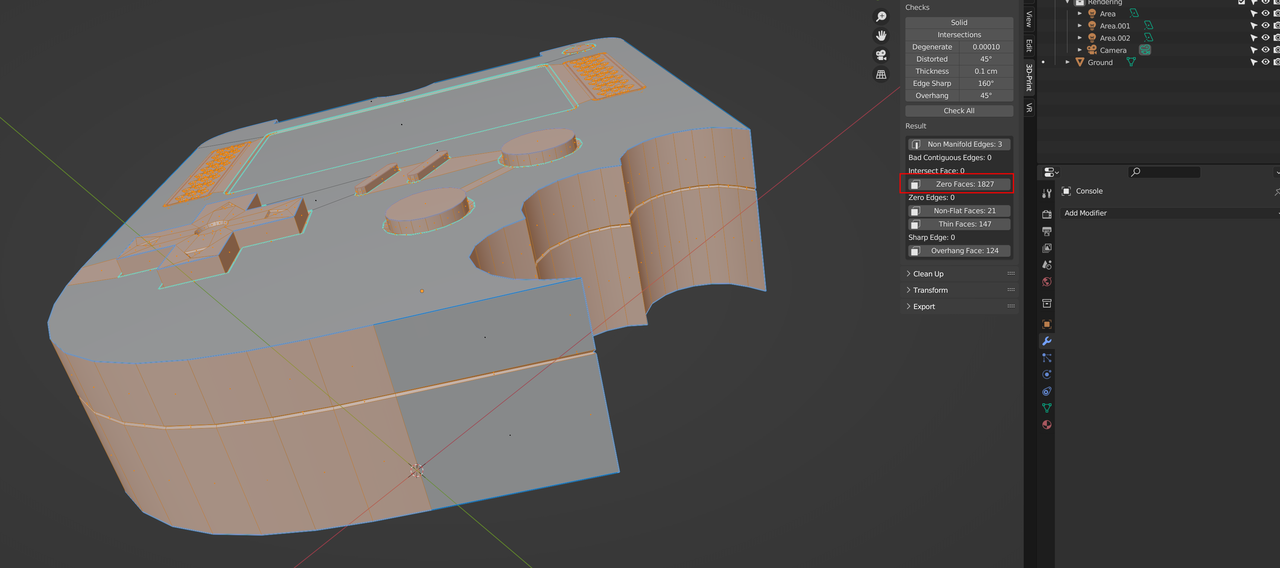The width and height of the screenshot is (1280, 568).
Task: Open the Add Modifier dropdown
Action: point(1086,213)
